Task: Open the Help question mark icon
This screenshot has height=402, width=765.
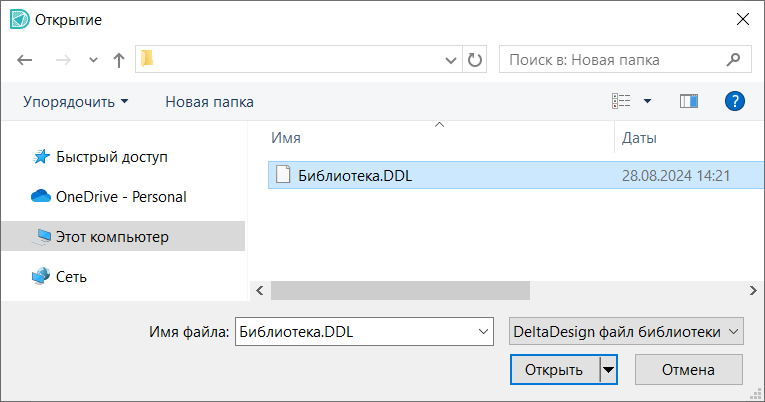Action: tap(735, 101)
